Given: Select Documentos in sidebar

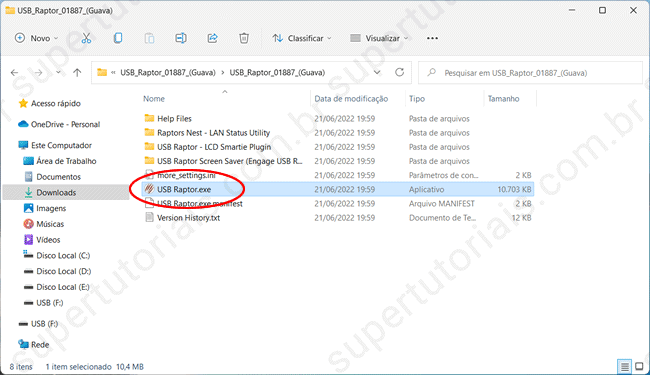Looking at the screenshot, I should pyautogui.click(x=58, y=177).
